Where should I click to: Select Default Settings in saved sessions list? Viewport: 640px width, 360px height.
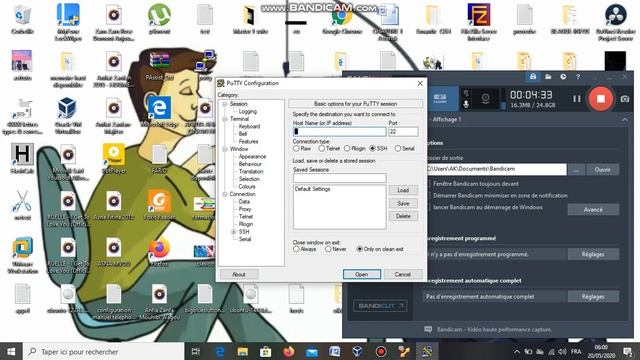pos(313,189)
